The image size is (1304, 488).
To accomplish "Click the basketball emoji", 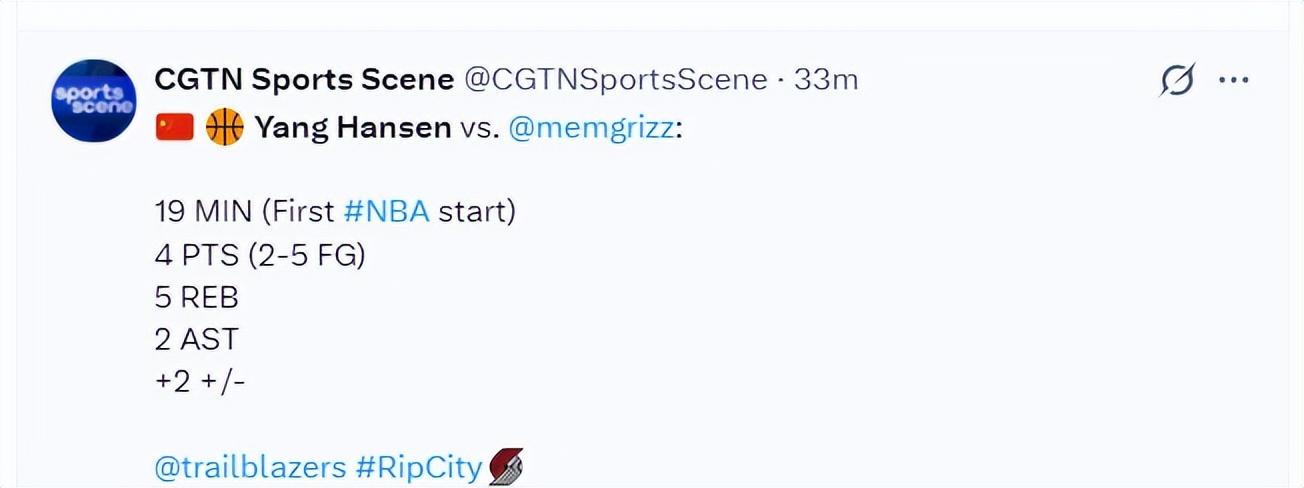I will pos(224,128).
